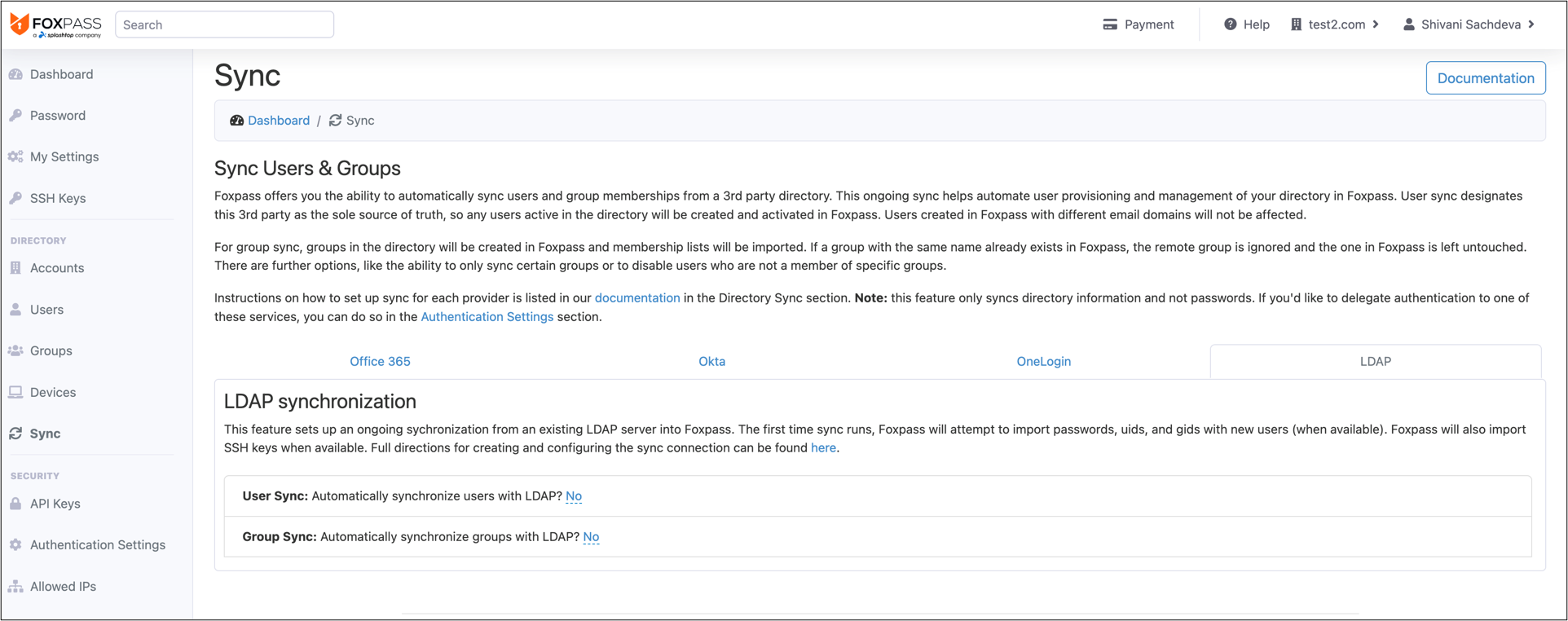This screenshot has height=621, width=1568.
Task: Click the breadcrumb Dashboard gauge icon
Action: click(236, 121)
